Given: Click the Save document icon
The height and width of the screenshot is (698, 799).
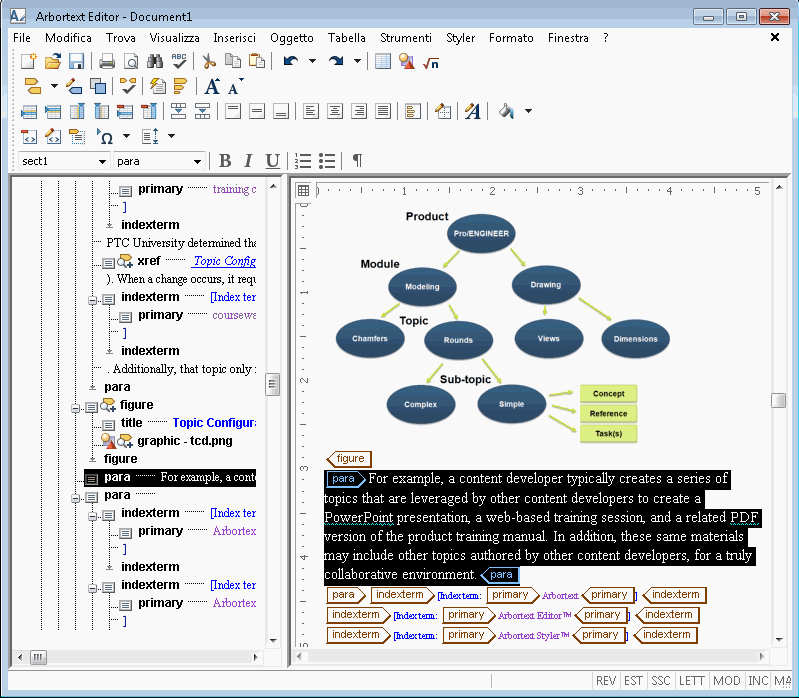Looking at the screenshot, I should pyautogui.click(x=76, y=62).
